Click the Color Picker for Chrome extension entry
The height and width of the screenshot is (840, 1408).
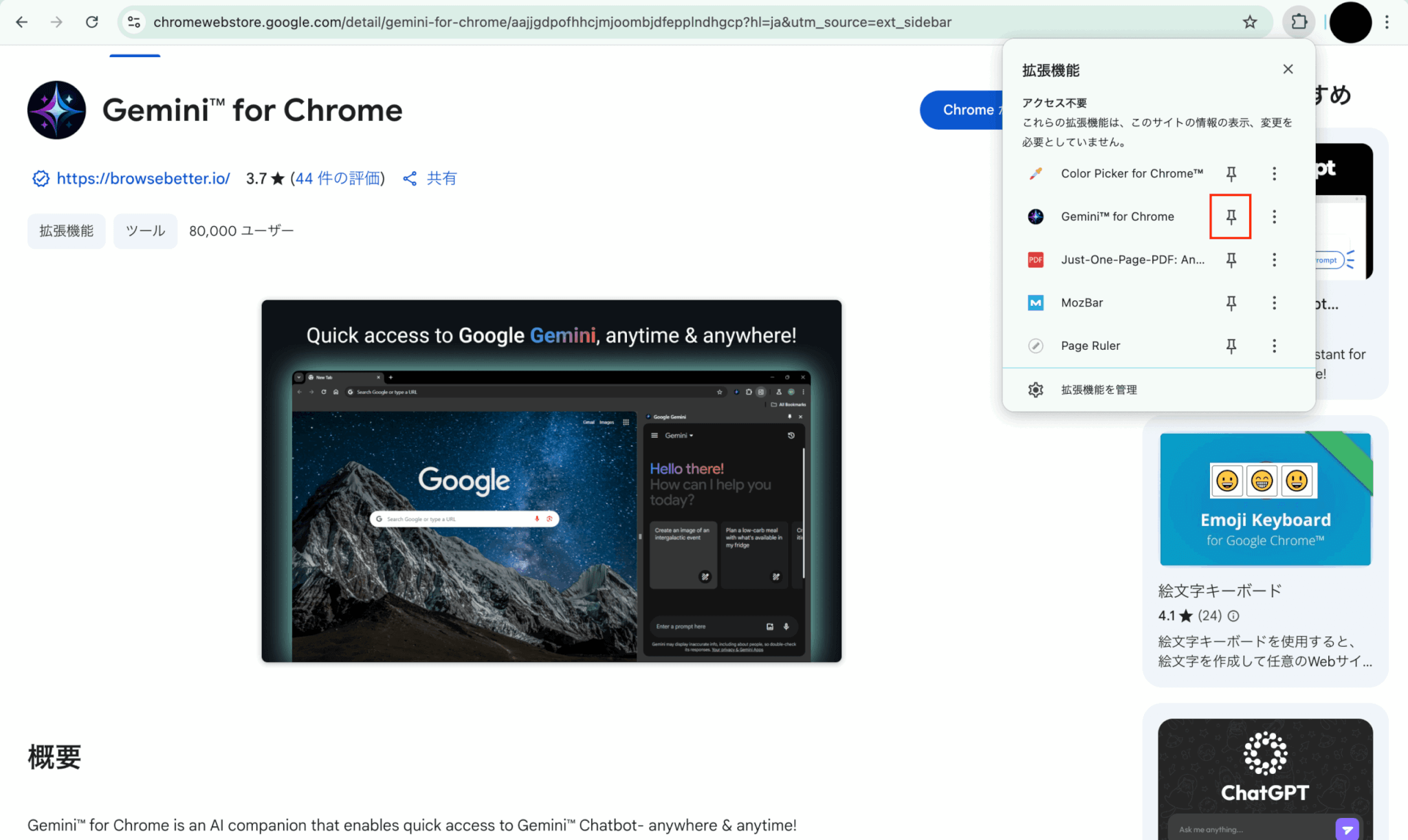pos(1132,174)
